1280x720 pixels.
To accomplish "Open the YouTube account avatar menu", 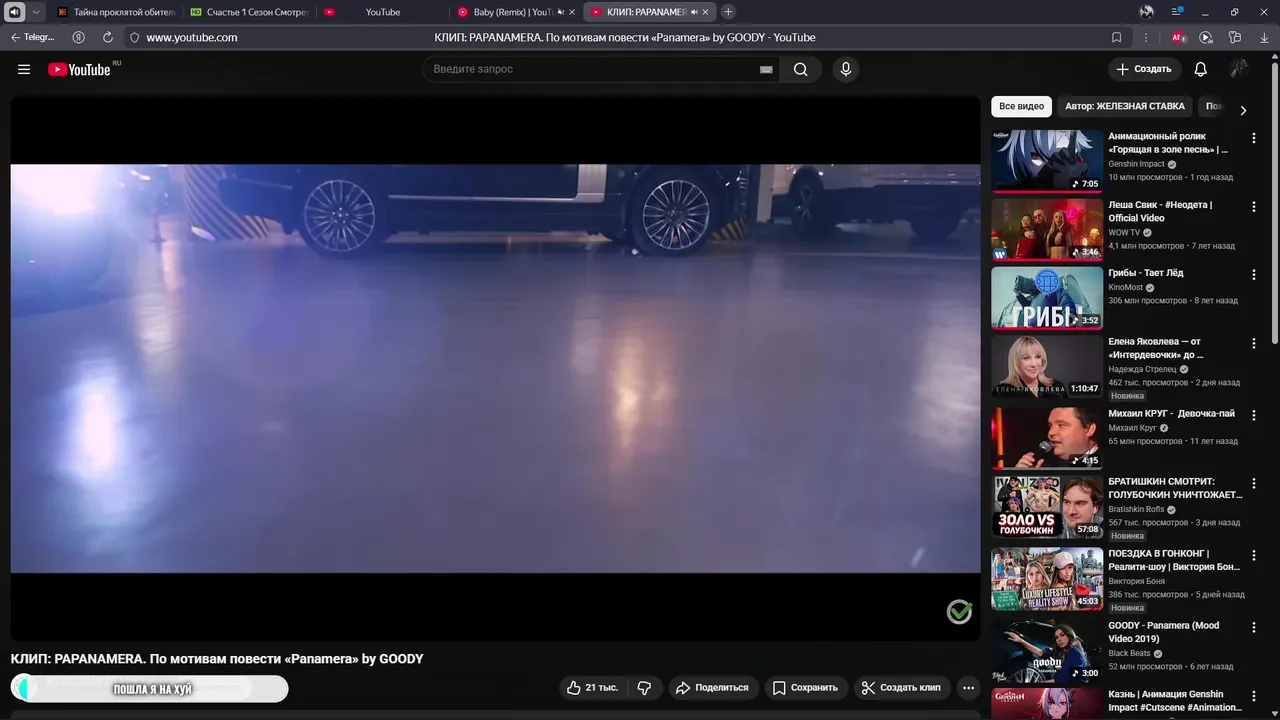I will (1239, 69).
